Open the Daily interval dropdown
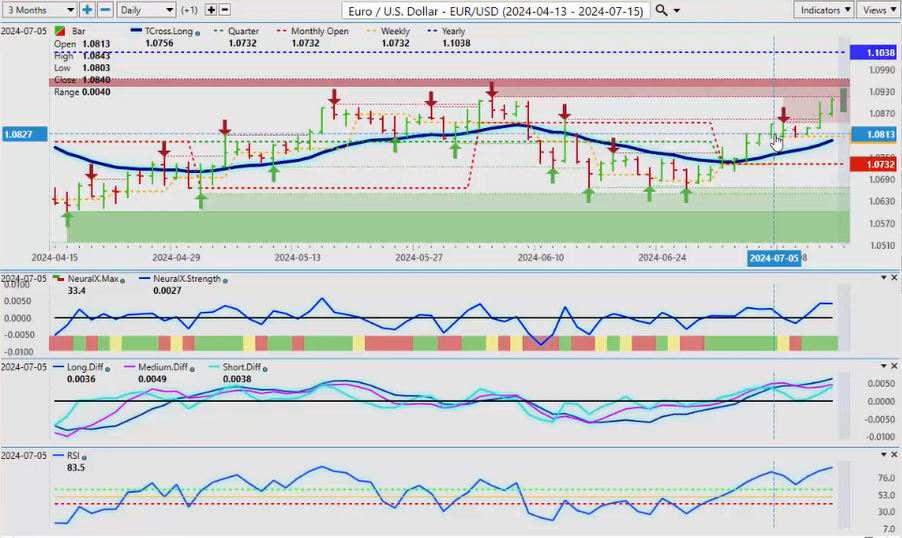This screenshot has width=902, height=538. [146, 10]
